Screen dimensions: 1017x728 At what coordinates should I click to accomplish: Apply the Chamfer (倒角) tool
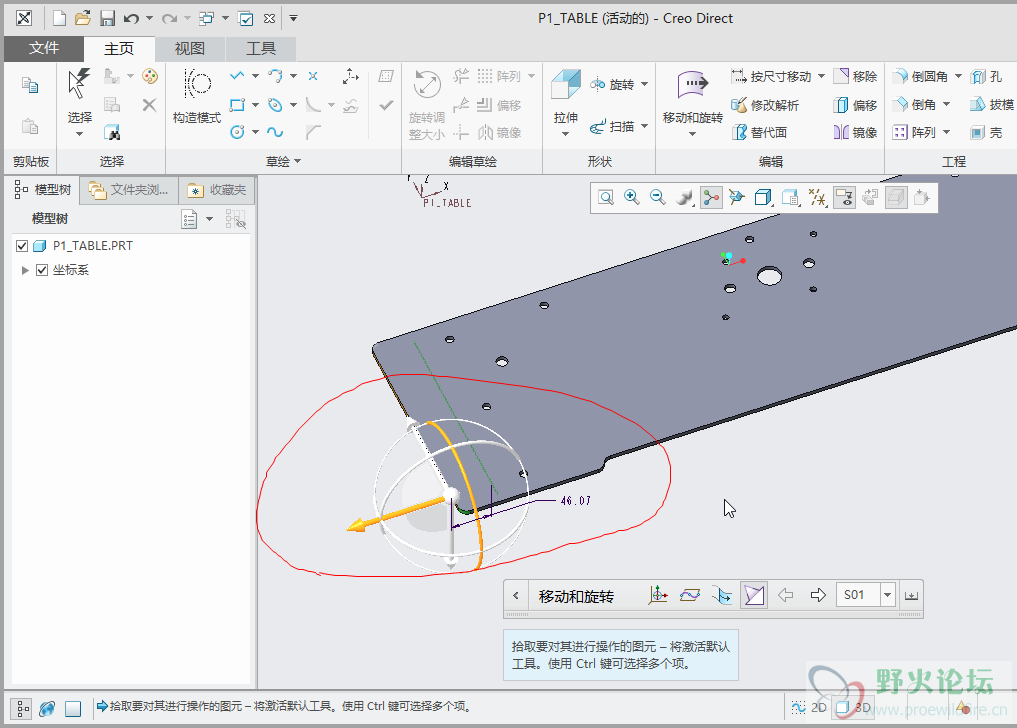pos(915,104)
